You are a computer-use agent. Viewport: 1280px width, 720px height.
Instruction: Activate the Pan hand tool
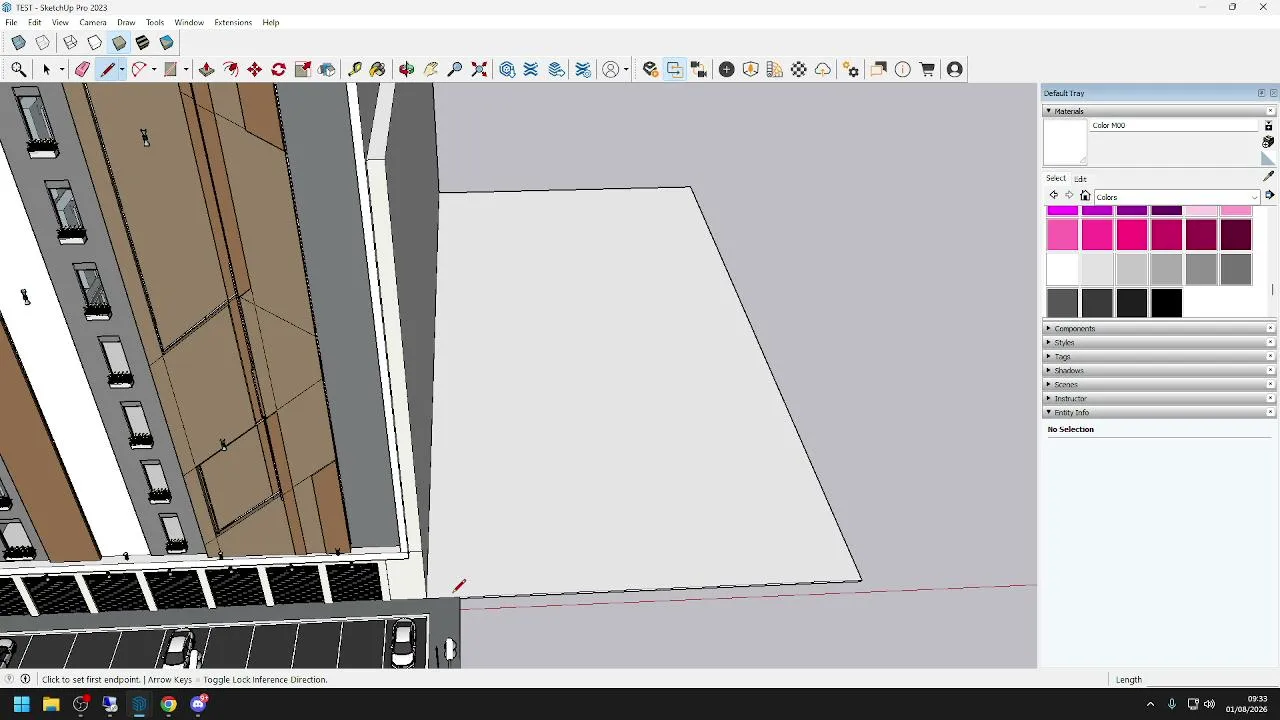click(x=431, y=69)
